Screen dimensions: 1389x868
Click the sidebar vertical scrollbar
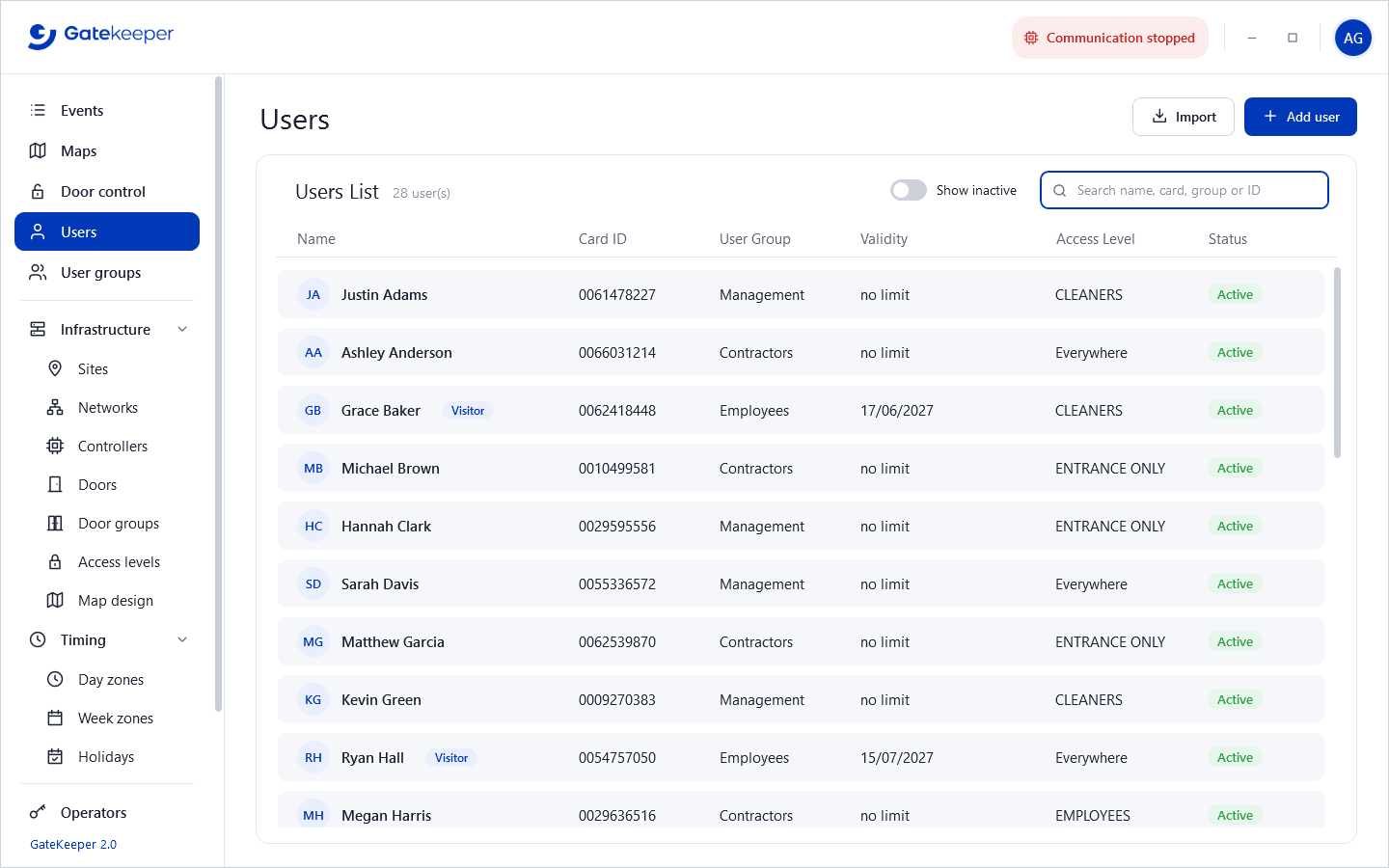click(x=219, y=393)
